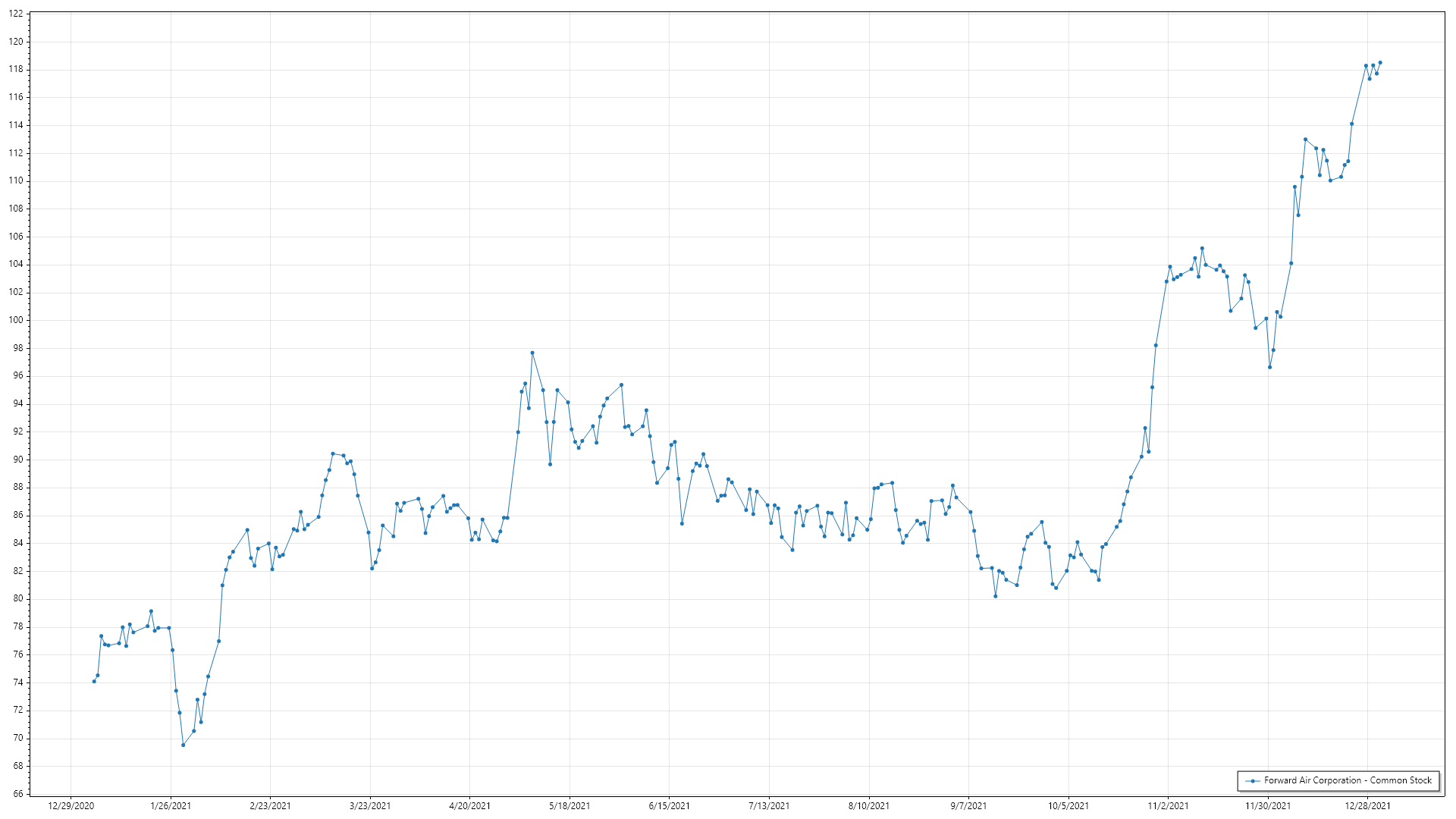This screenshot has height=819, width=1456.
Task: Click the 100 value on the y-axis
Action: (x=16, y=320)
